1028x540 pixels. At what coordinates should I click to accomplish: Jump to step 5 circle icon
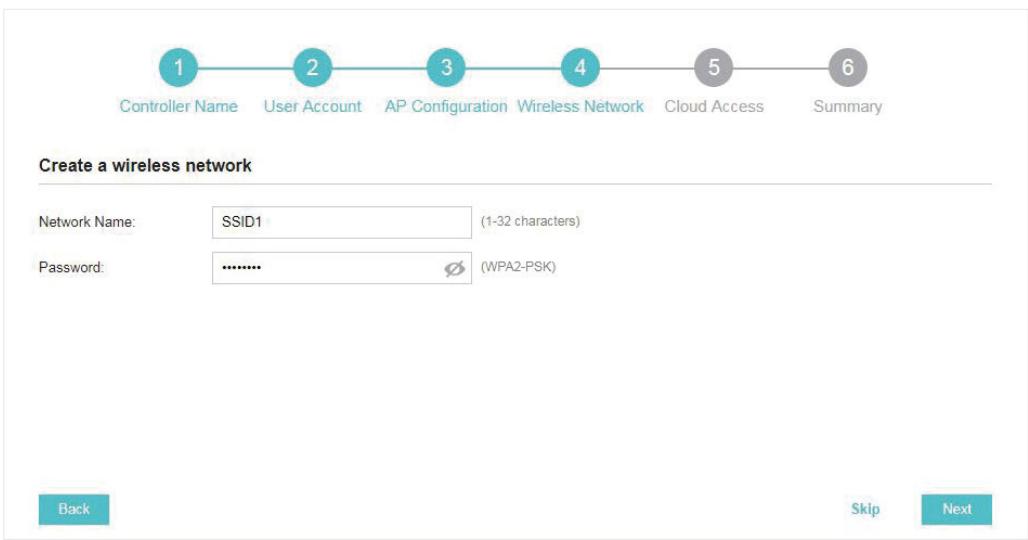714,68
